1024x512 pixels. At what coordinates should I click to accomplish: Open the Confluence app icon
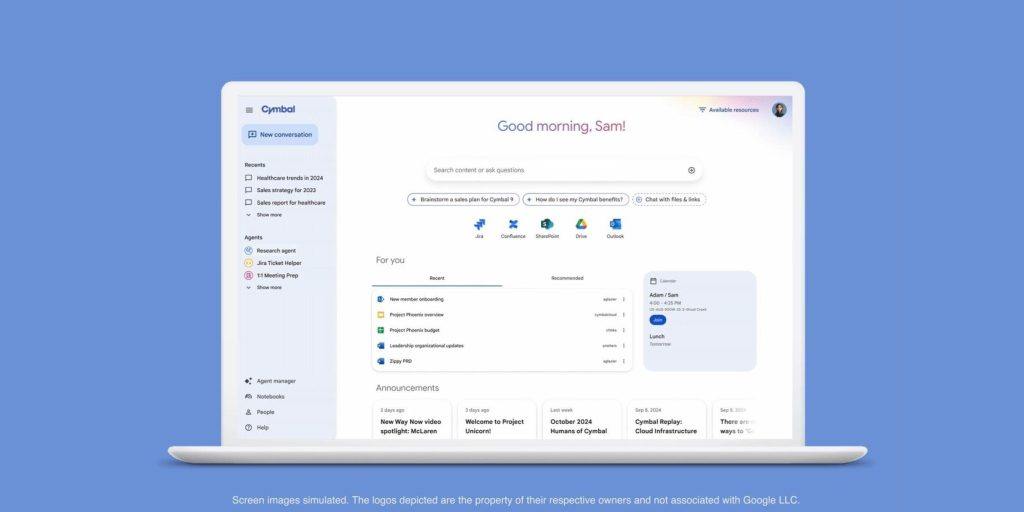point(513,225)
